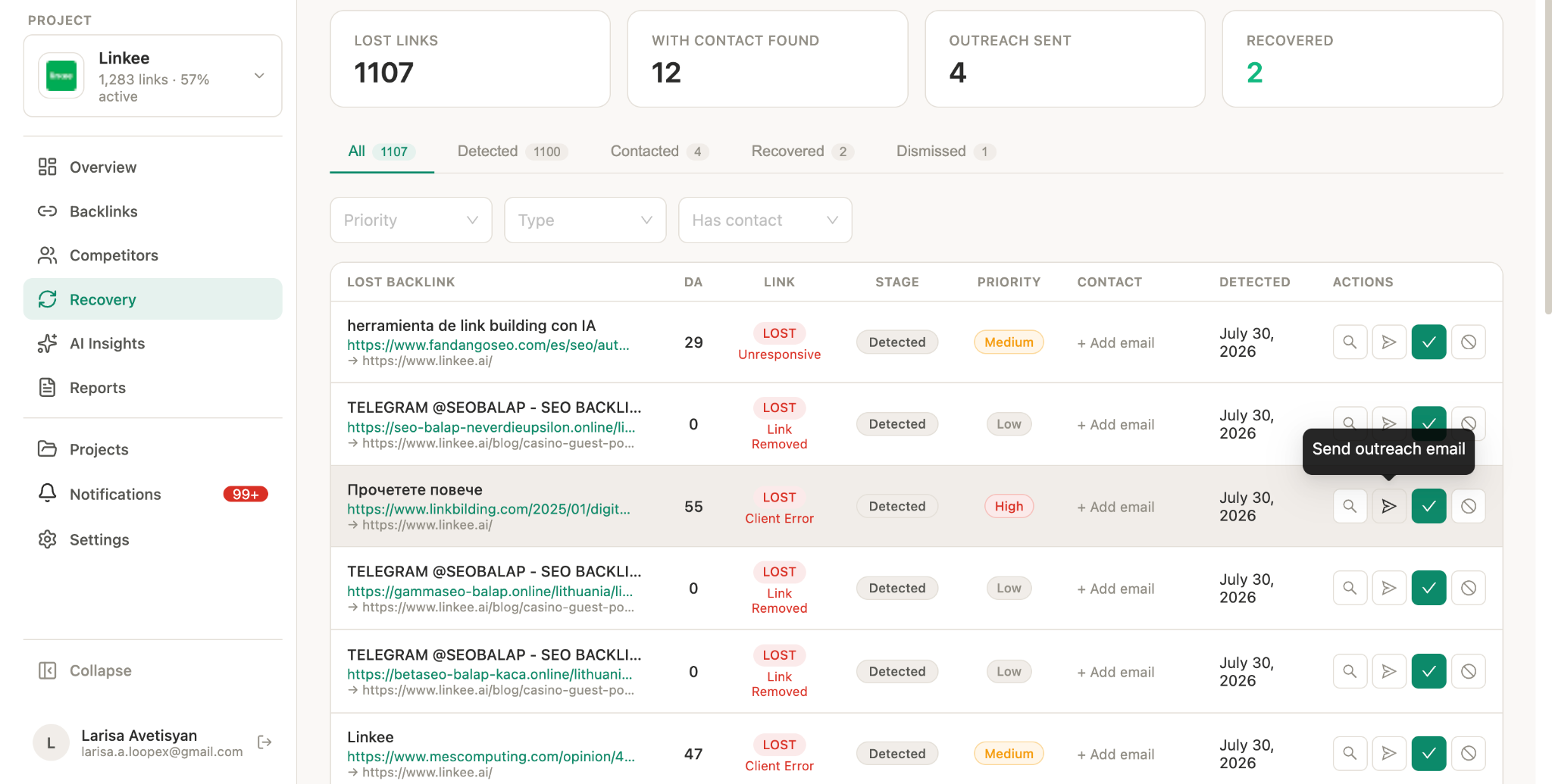The image size is (1552, 784).
Task: Search contact for betaseo-balap-kaca row
Action: pos(1350,671)
